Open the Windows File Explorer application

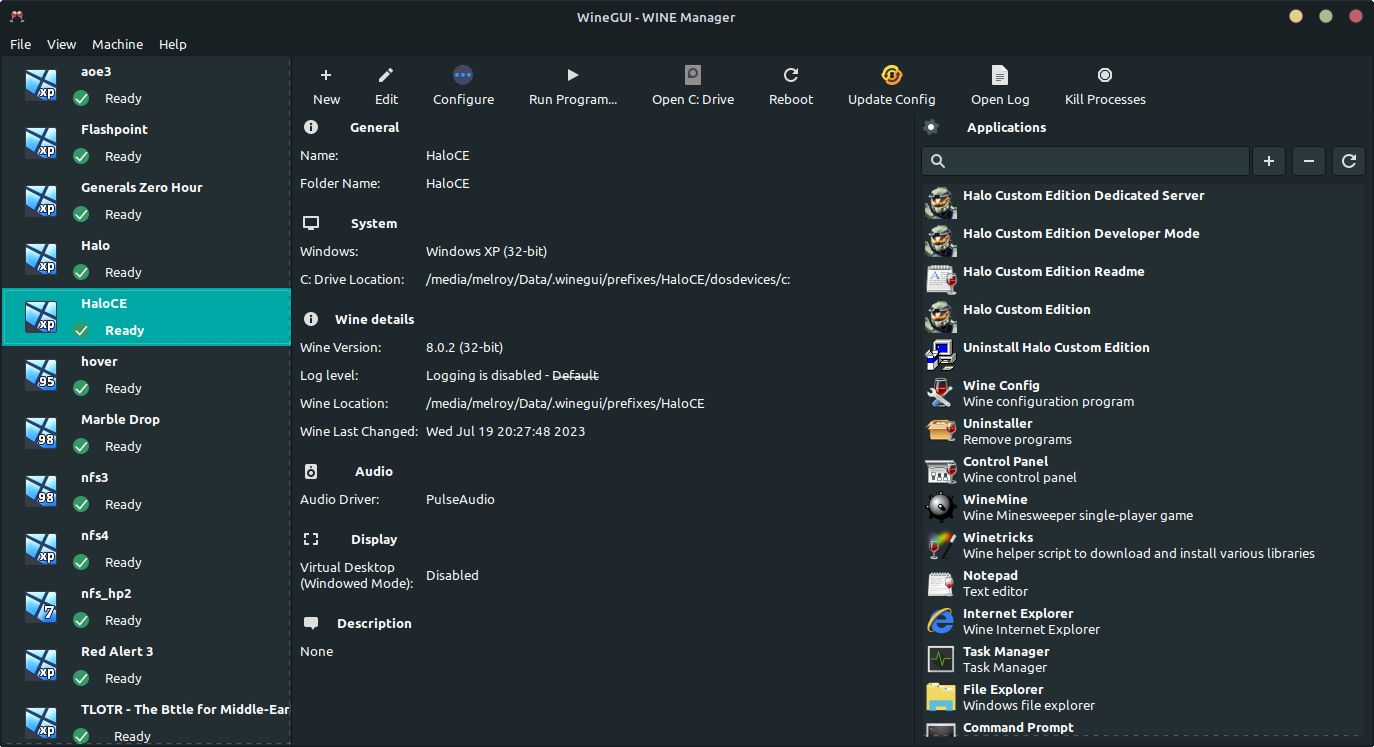coord(1144,697)
